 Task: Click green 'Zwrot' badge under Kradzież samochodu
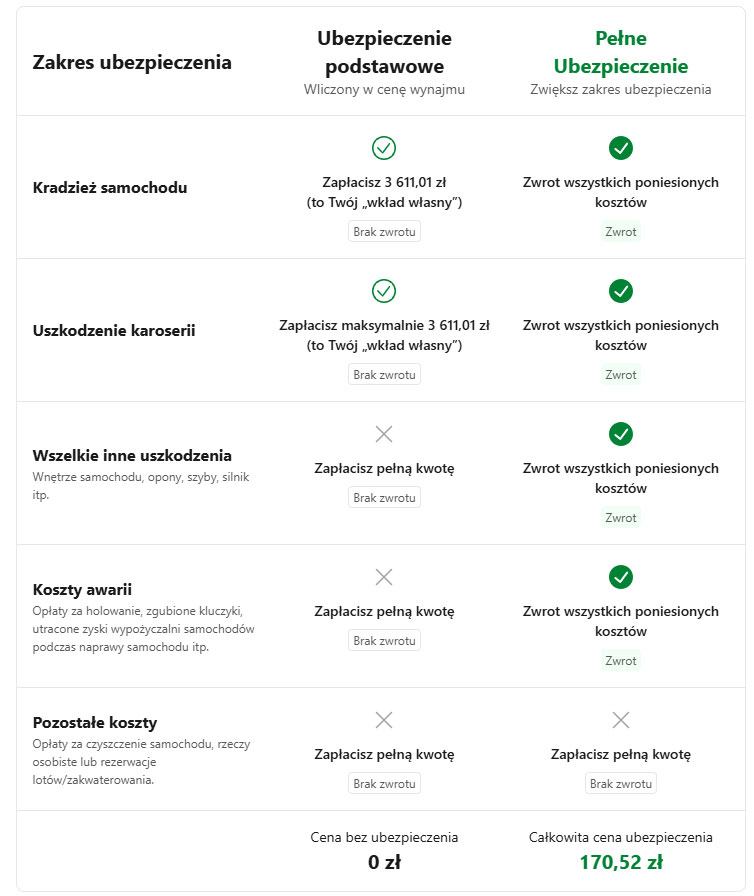[x=620, y=231]
